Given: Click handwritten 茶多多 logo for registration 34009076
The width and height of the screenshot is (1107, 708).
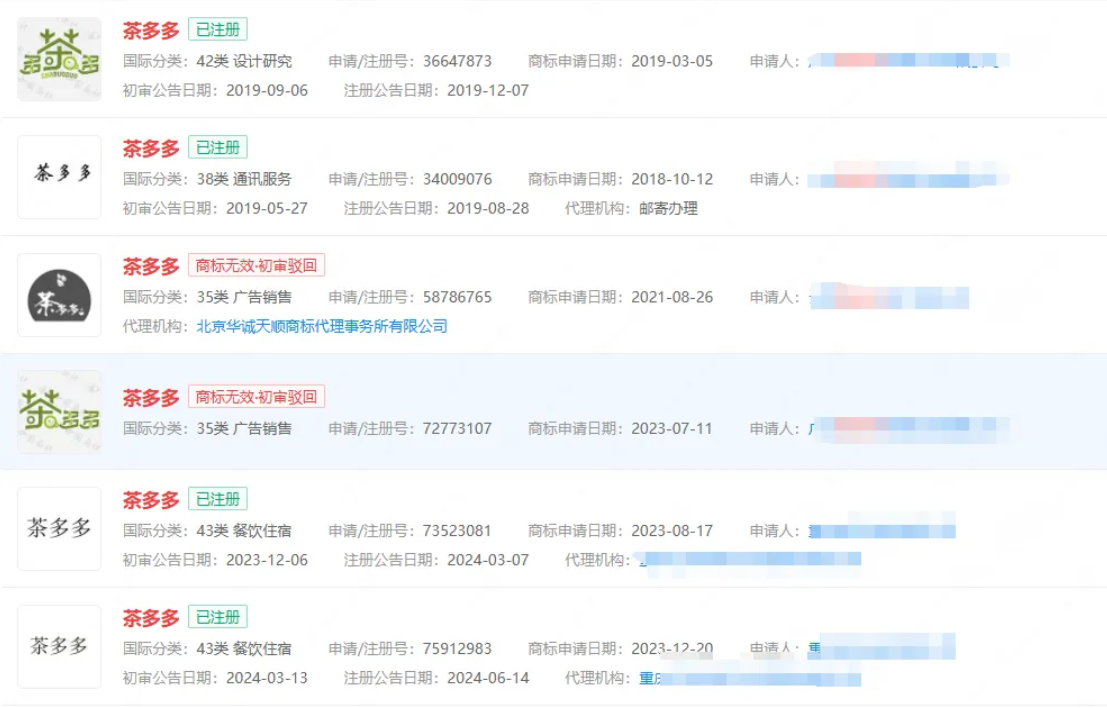Looking at the screenshot, I should pyautogui.click(x=59, y=177).
